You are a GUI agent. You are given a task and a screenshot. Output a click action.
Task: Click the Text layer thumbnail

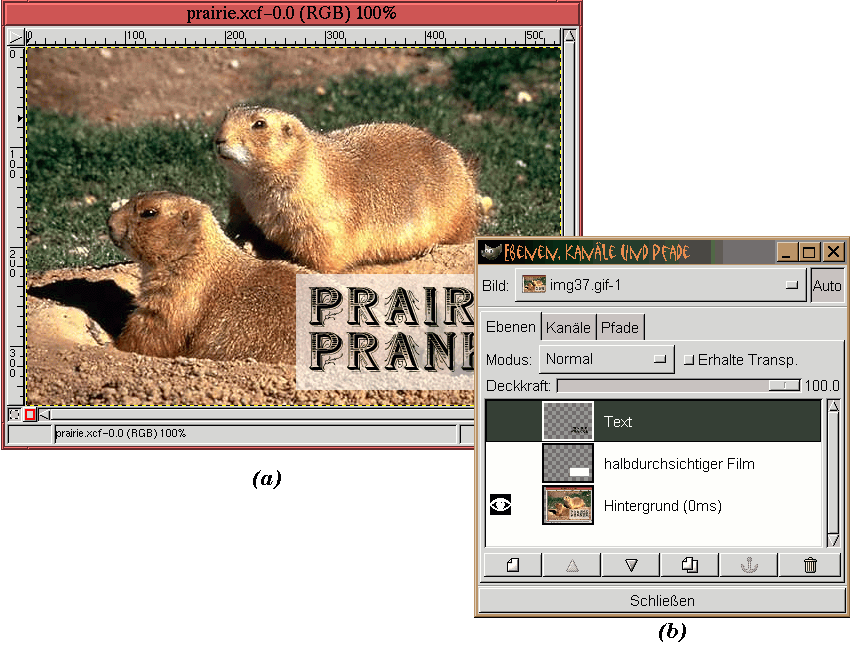567,422
